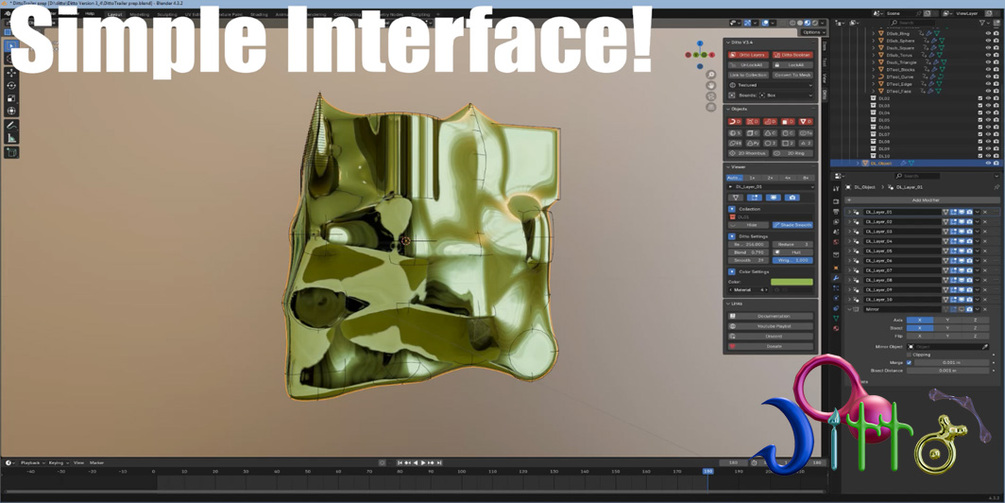Enable Mirror Axis Y
1005x503 pixels.
(947, 320)
